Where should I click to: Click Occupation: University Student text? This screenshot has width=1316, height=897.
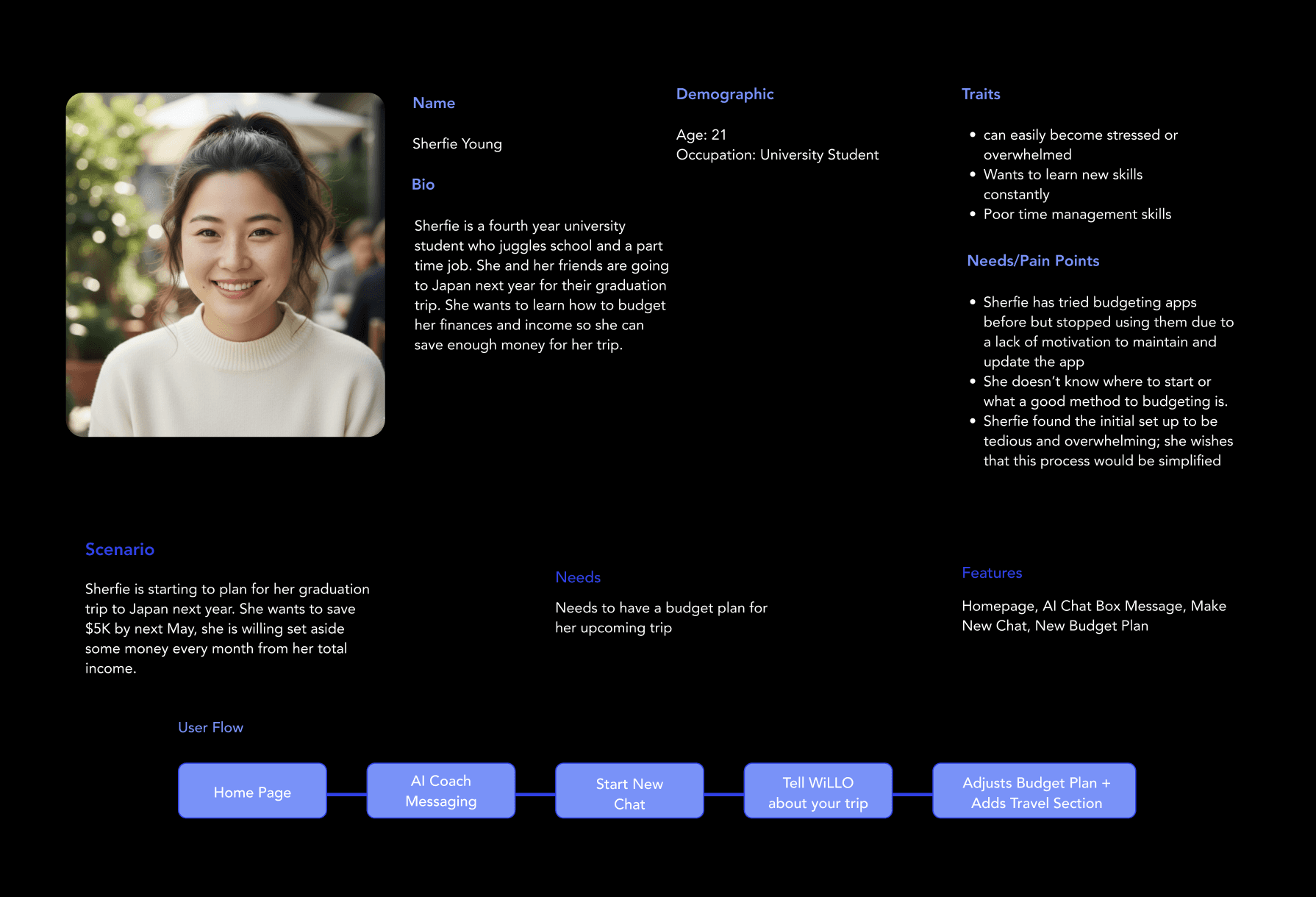(777, 154)
